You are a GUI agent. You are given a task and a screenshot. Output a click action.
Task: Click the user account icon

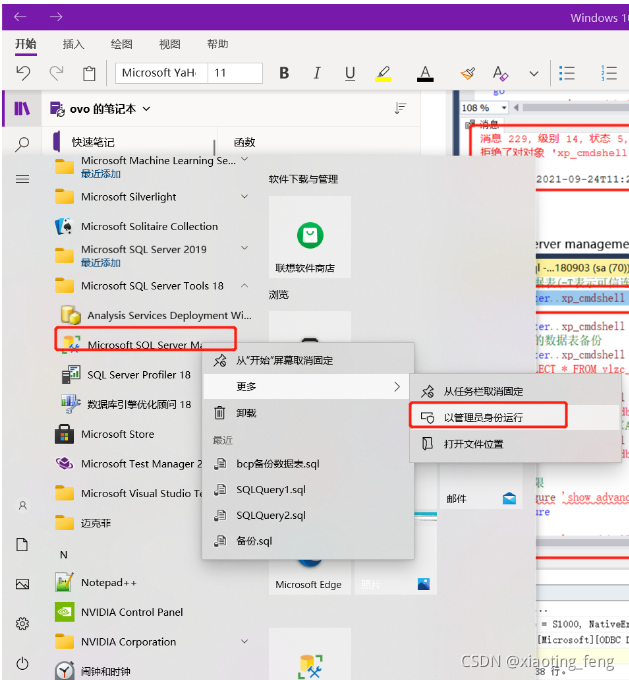pyautogui.click(x=23, y=505)
